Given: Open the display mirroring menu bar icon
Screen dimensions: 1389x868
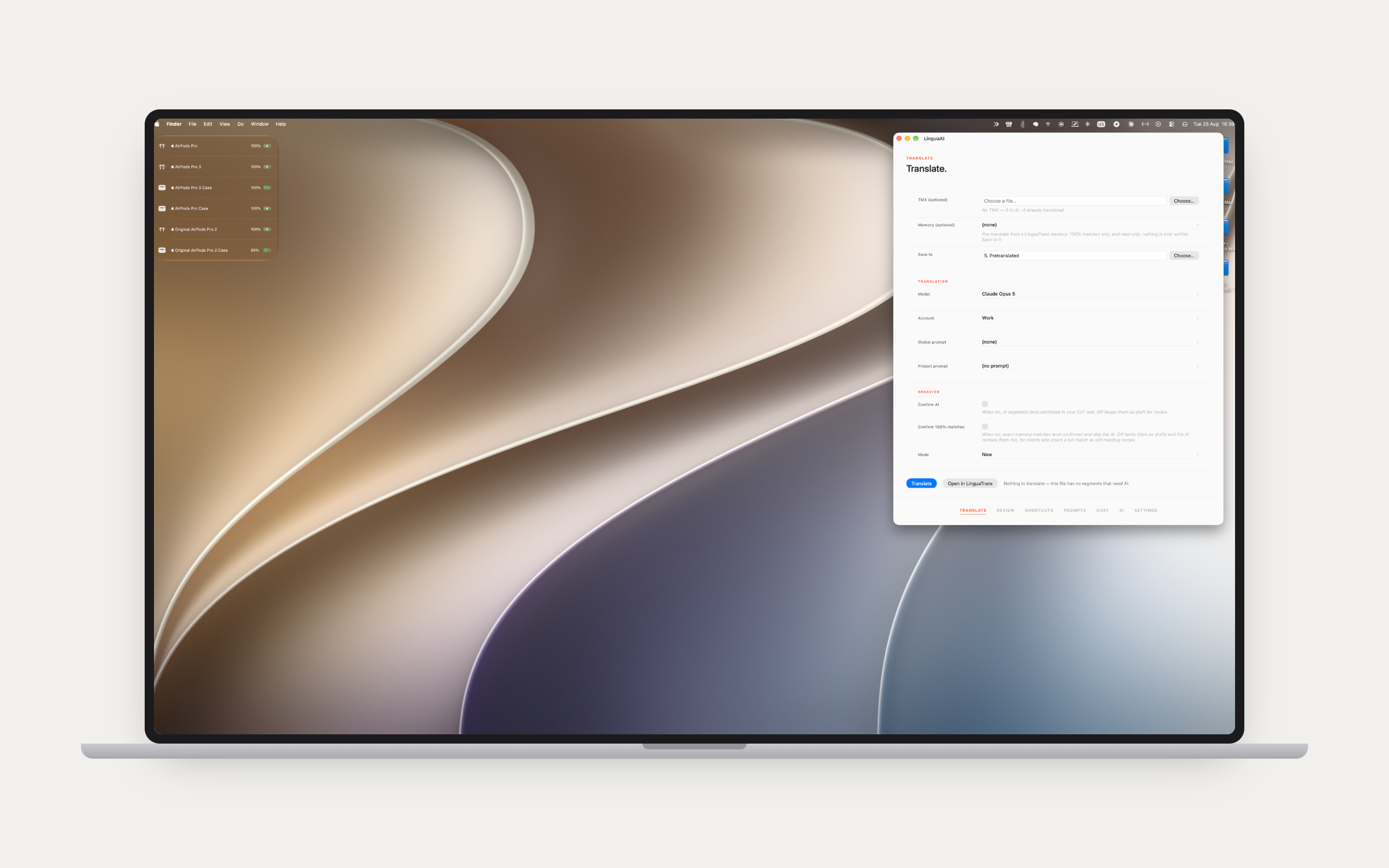Looking at the screenshot, I should (1075, 124).
